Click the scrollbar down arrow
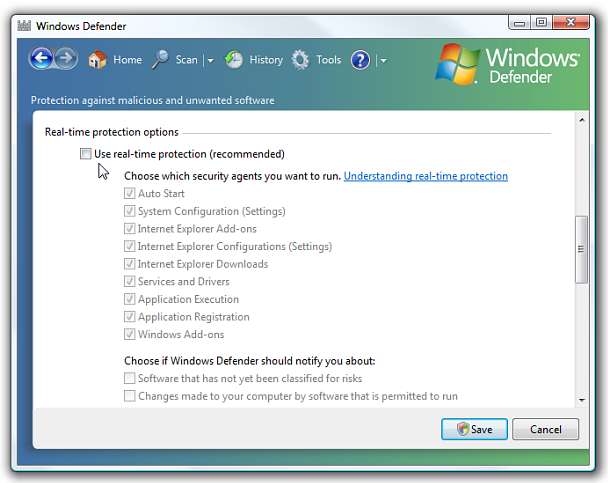The width and height of the screenshot is (608, 483). [582, 400]
